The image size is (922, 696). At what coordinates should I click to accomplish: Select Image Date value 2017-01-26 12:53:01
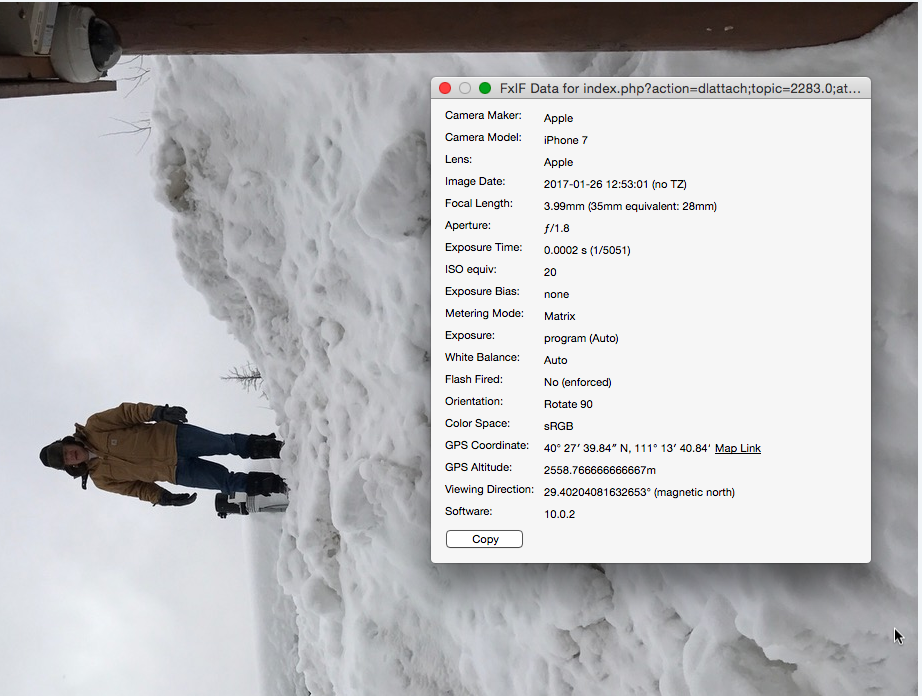tap(596, 184)
